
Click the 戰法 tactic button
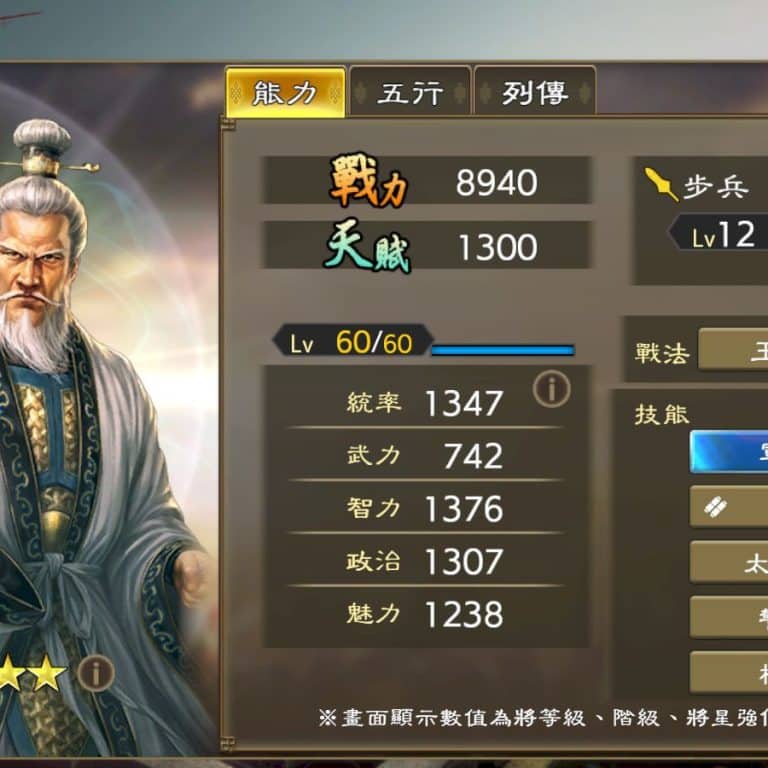click(733, 349)
